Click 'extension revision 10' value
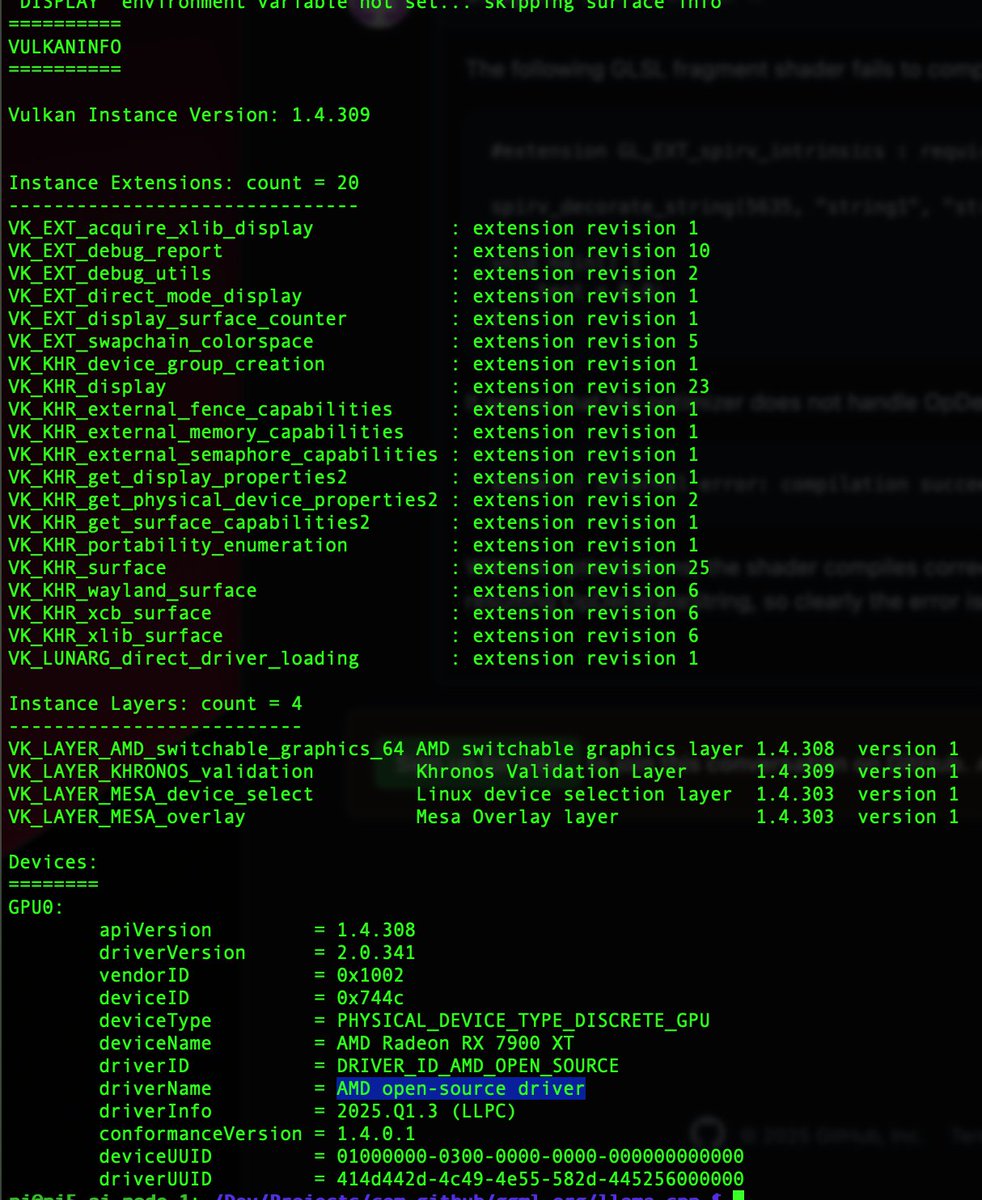This screenshot has height=1200, width=982. (x=591, y=251)
